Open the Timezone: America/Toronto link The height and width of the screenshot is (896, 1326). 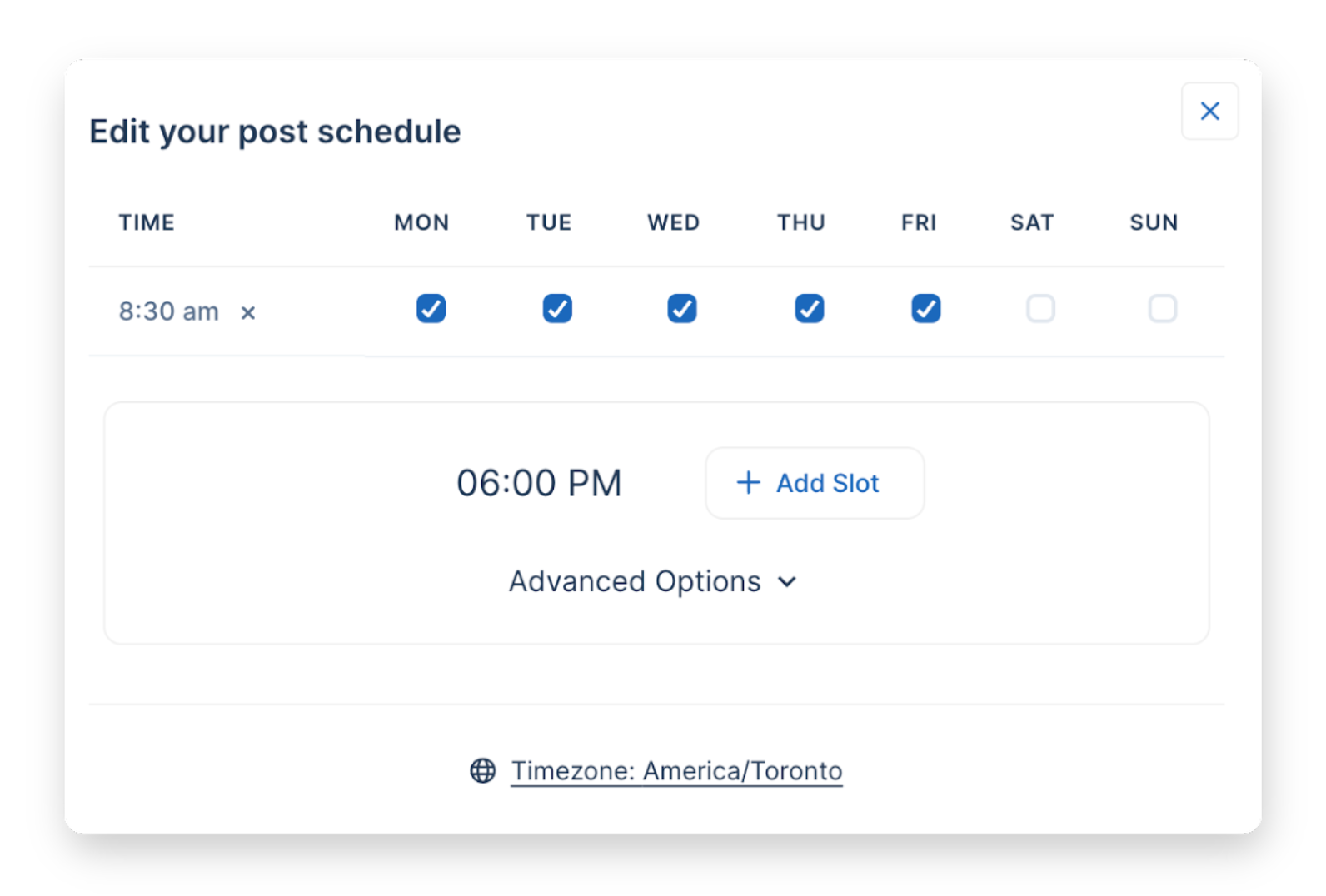676,771
